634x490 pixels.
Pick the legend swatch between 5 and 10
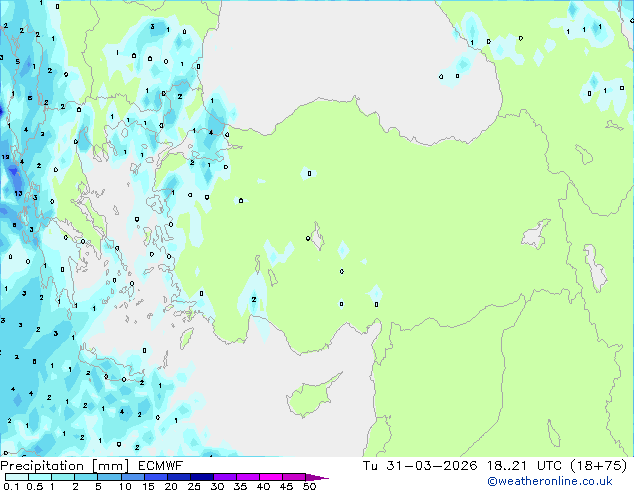[x=110, y=477]
